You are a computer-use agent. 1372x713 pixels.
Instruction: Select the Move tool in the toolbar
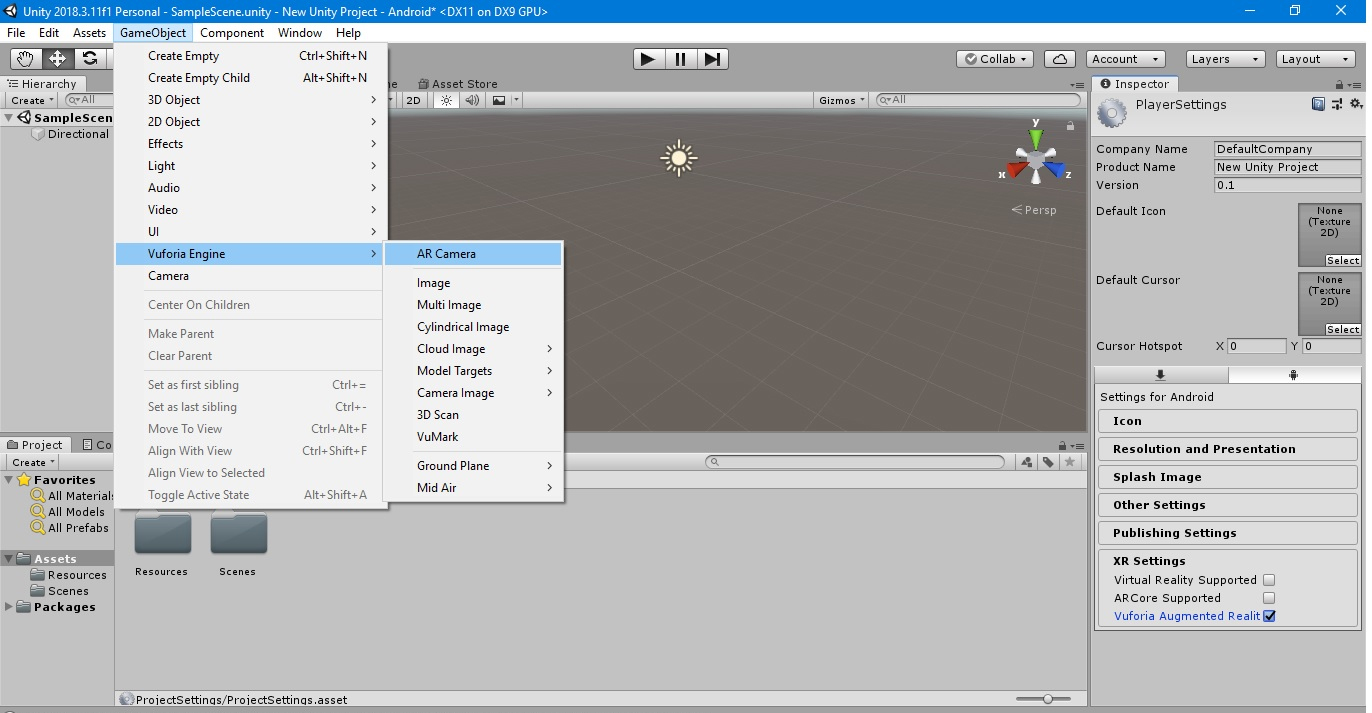click(x=57, y=59)
